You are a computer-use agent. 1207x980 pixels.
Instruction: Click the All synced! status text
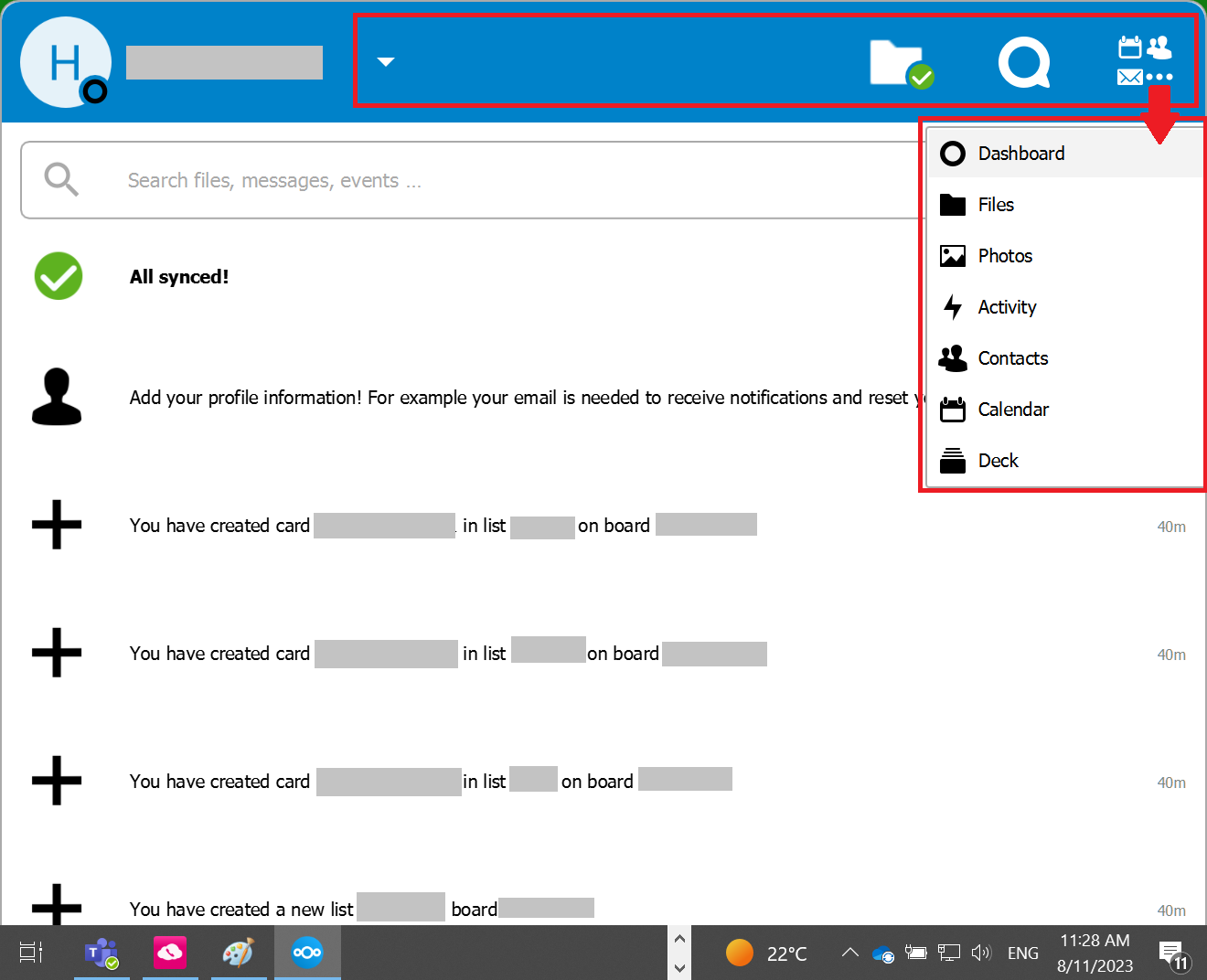(x=179, y=277)
